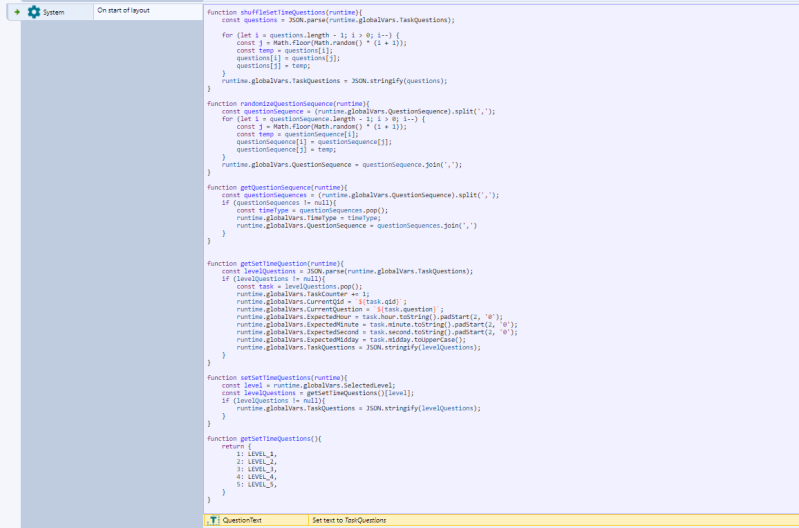Click the 'if (questionSequences != null){' line
Screen dimensions: 799x528
point(279,203)
